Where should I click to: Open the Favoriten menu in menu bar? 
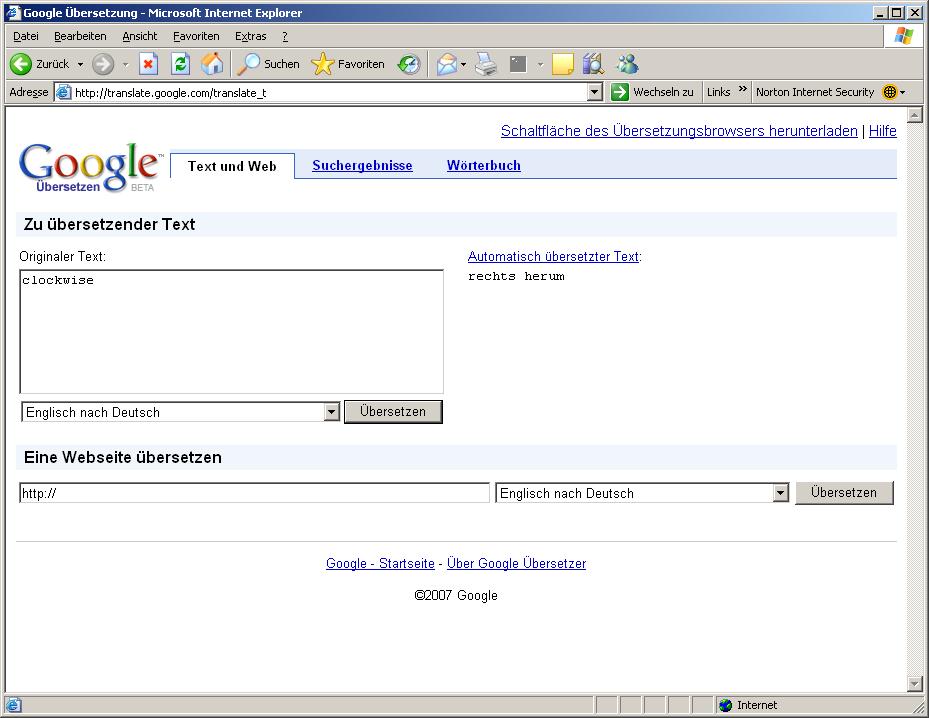pos(196,36)
